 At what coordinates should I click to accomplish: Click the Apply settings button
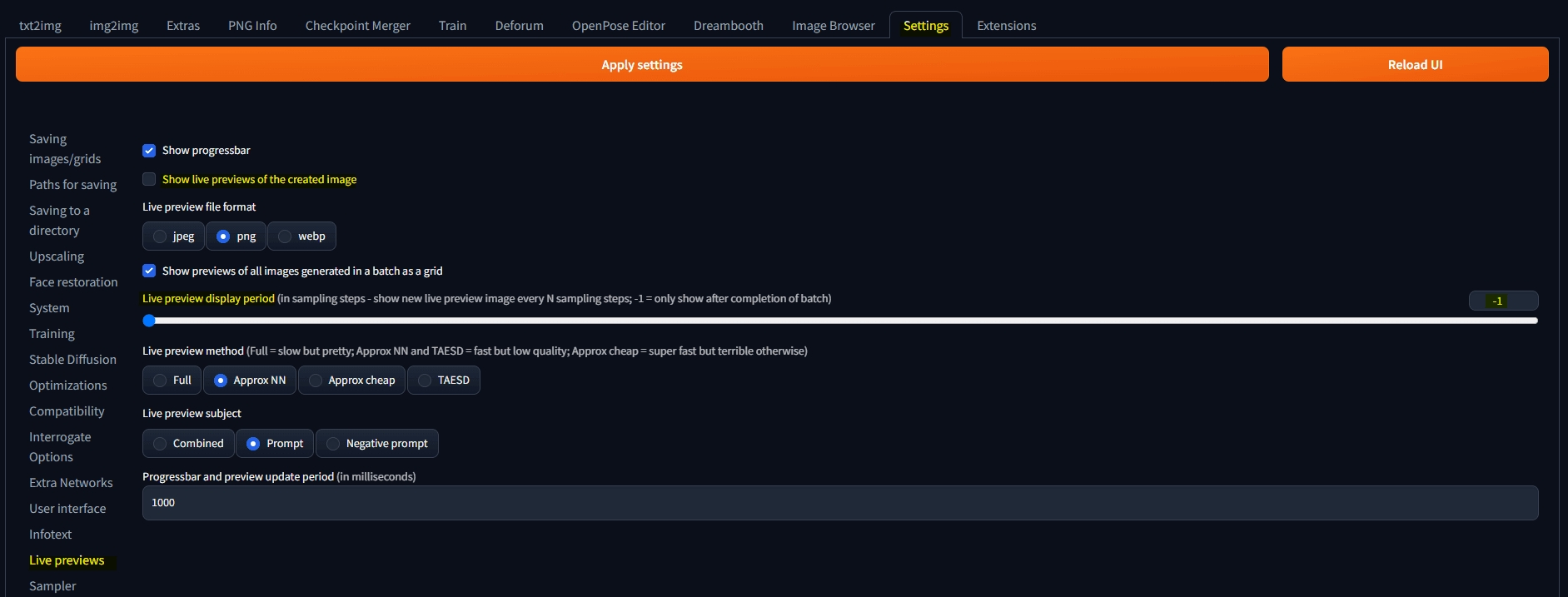click(x=641, y=65)
